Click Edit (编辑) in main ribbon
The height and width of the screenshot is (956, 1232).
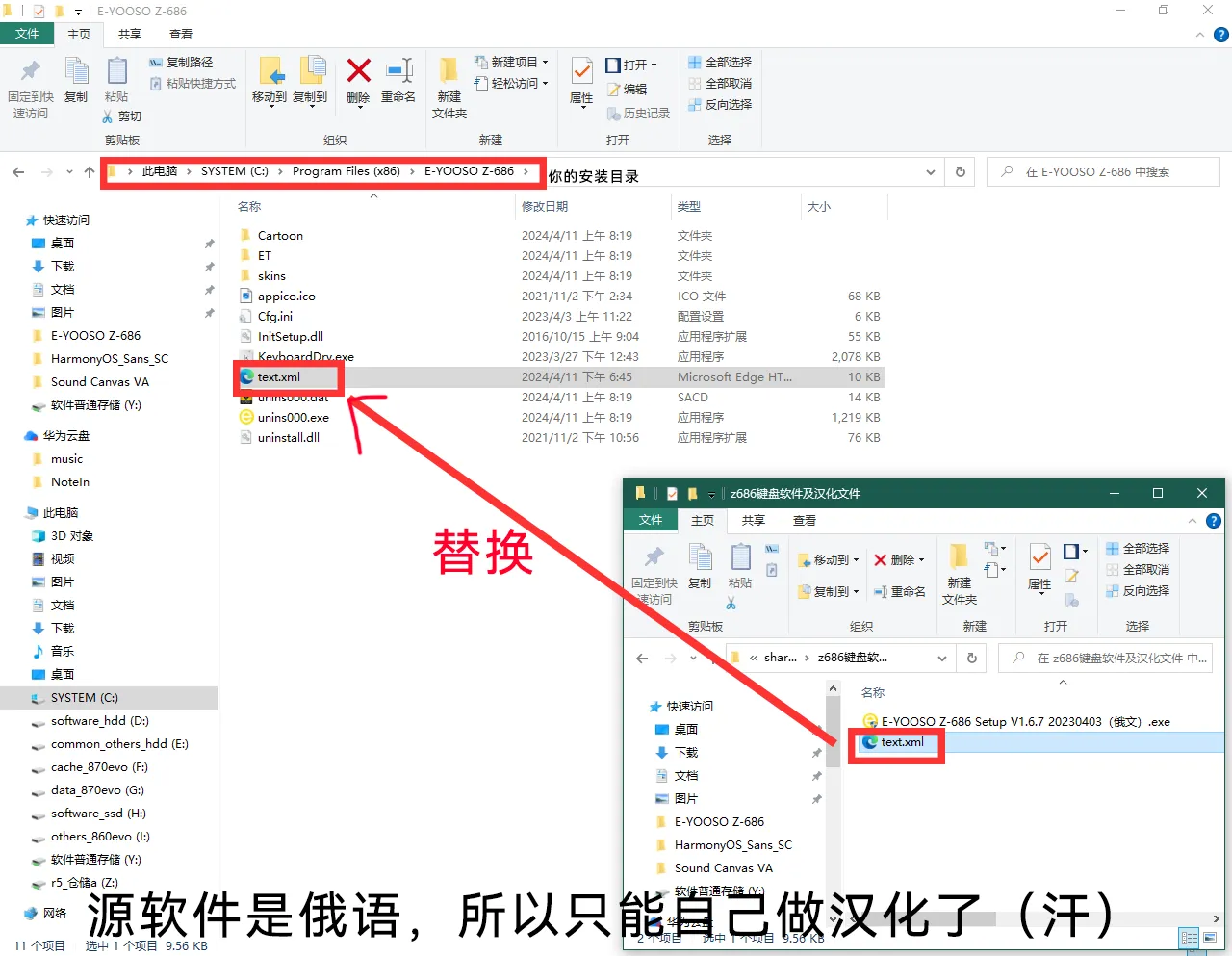[x=628, y=90]
